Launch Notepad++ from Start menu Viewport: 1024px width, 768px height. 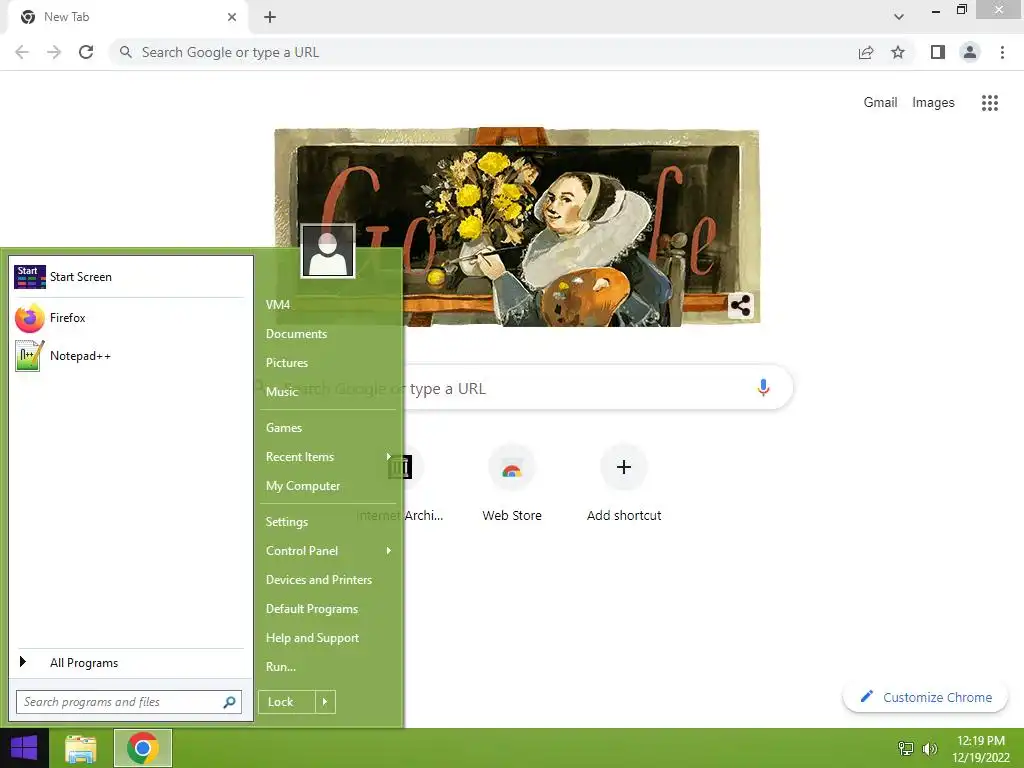[x=131, y=356]
